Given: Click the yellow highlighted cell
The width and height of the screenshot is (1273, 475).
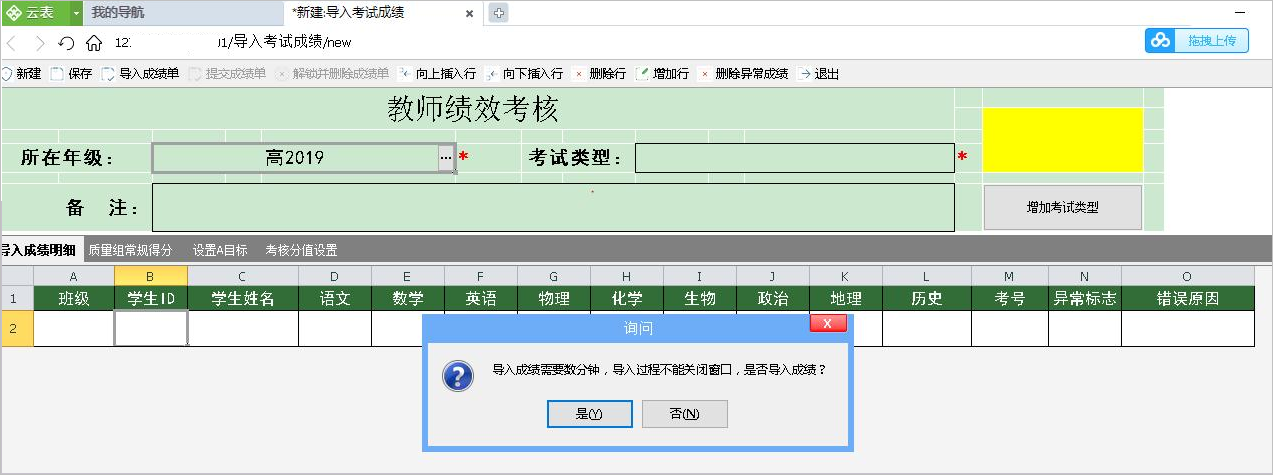Looking at the screenshot, I should pyautogui.click(x=1063, y=140).
